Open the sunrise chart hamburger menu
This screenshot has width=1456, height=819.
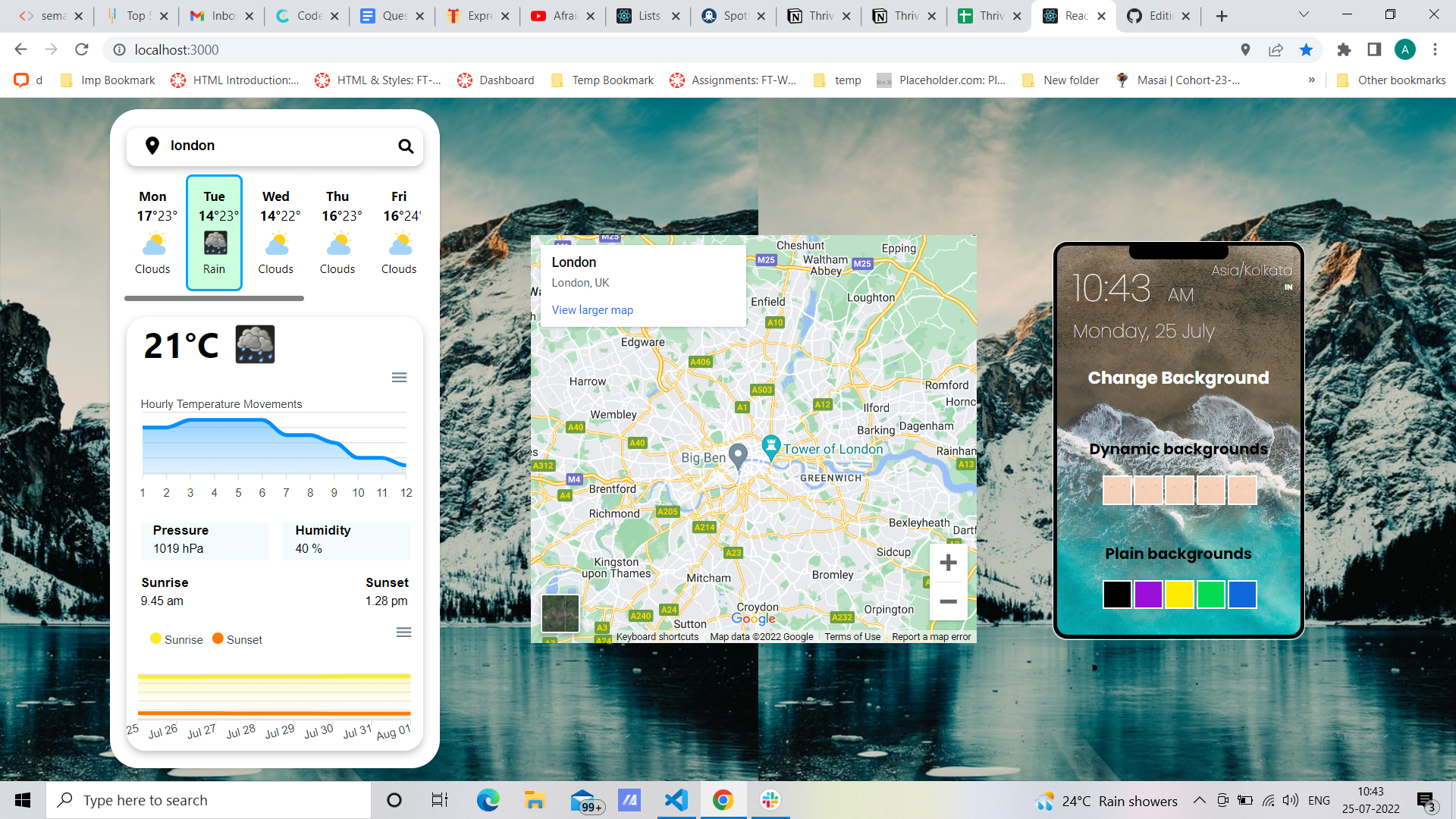[403, 632]
